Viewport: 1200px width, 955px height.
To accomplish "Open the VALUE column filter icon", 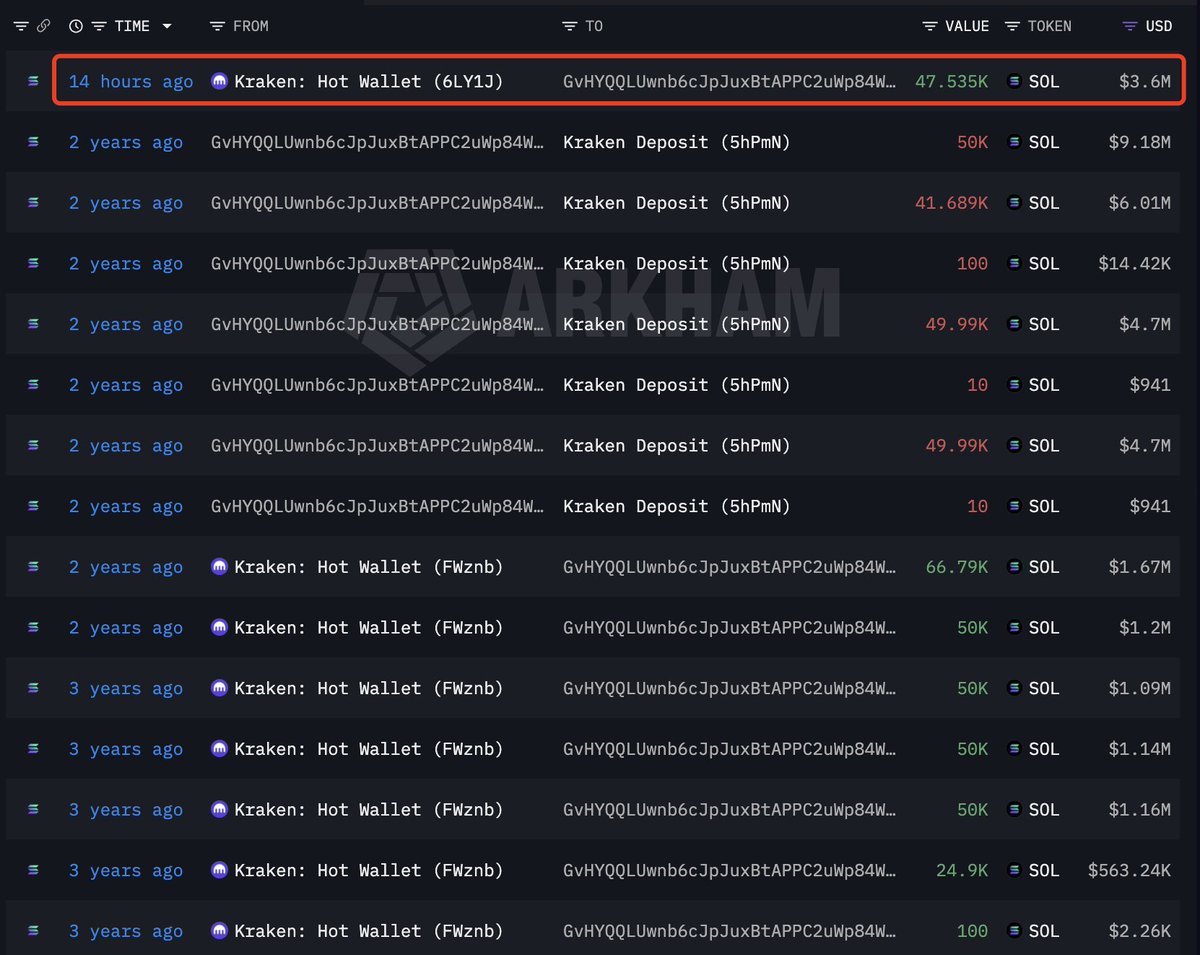I will [x=930, y=26].
